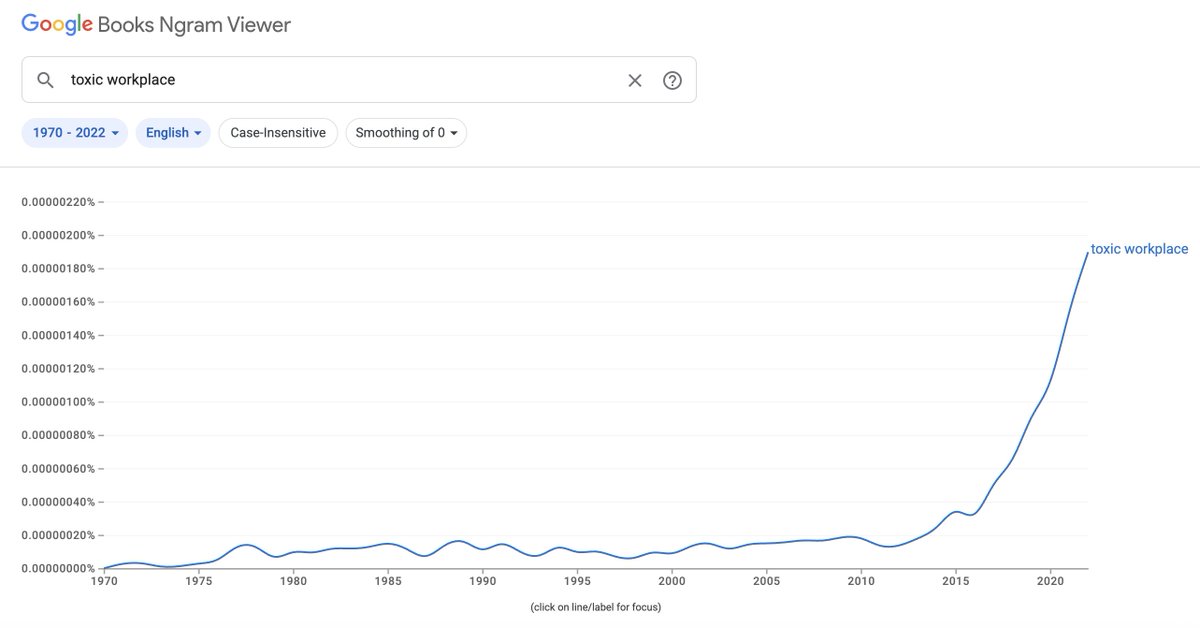
Task: Click the 0.00000060% y-axis label
Action: (58, 468)
